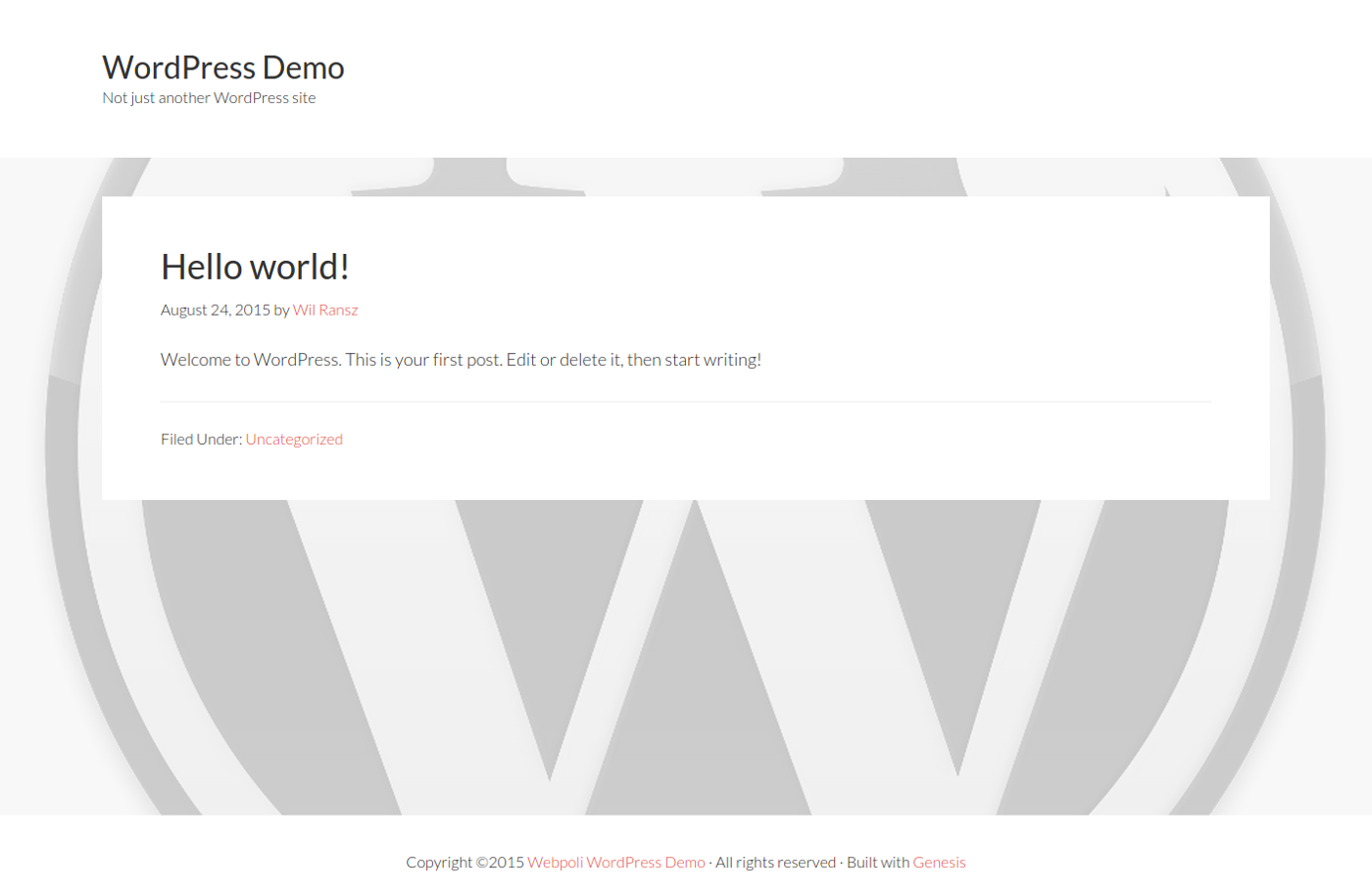Screen dimensions: 1372x893
Task: Click the divider line above Filed Under
Action: click(x=686, y=402)
